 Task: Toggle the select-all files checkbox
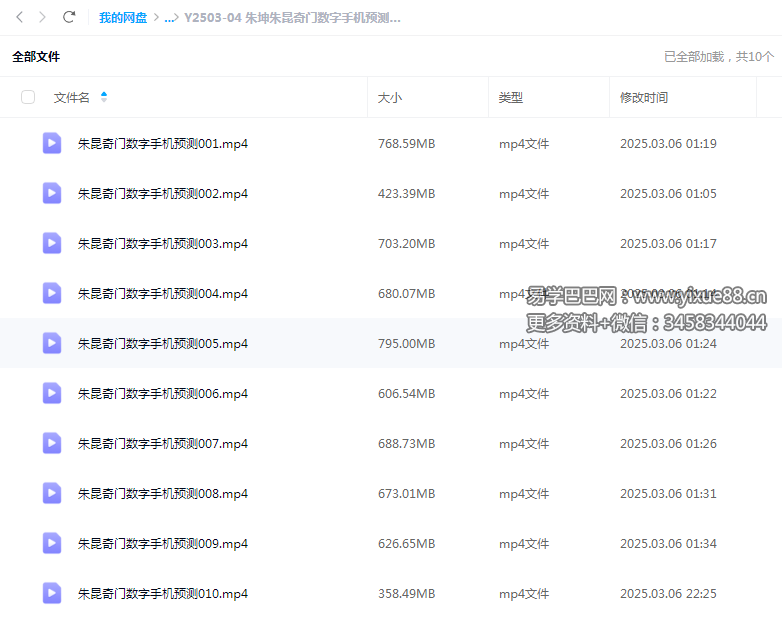[28, 97]
